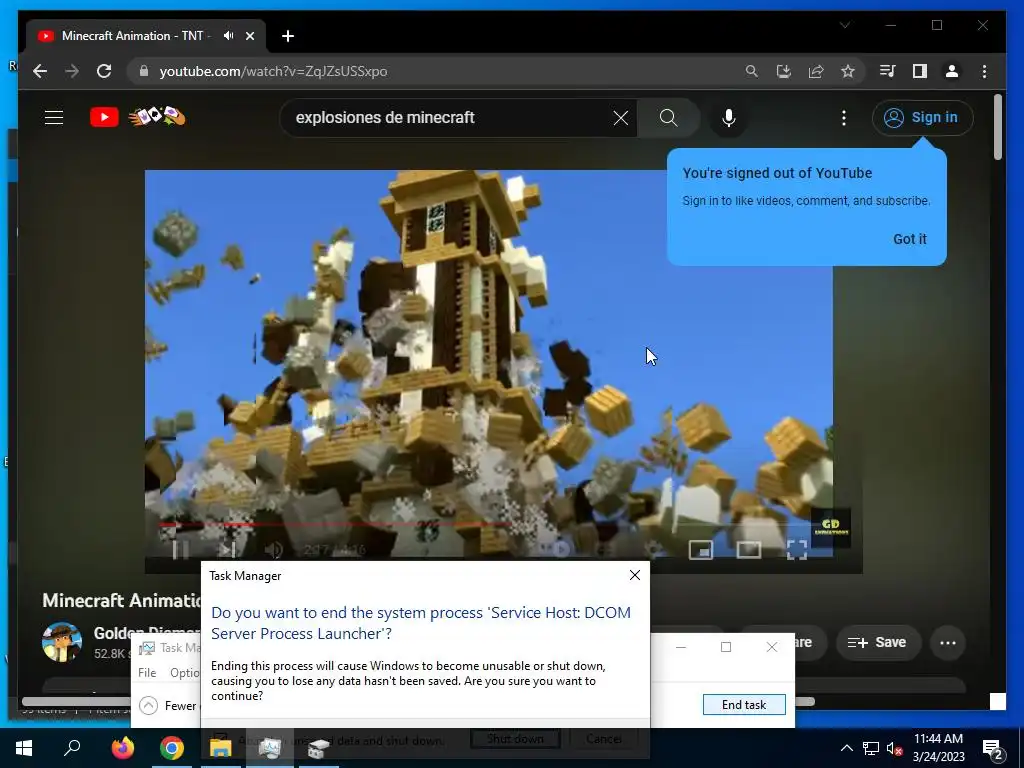Open the YouTube guide hamburger menu

(x=54, y=118)
